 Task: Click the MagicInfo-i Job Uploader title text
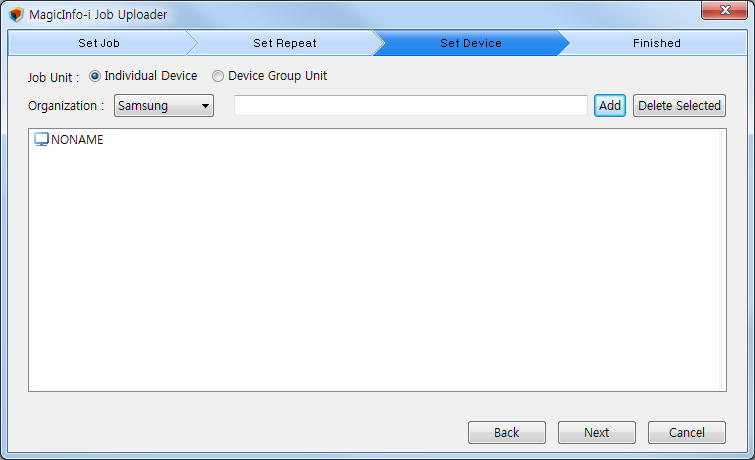pos(98,15)
